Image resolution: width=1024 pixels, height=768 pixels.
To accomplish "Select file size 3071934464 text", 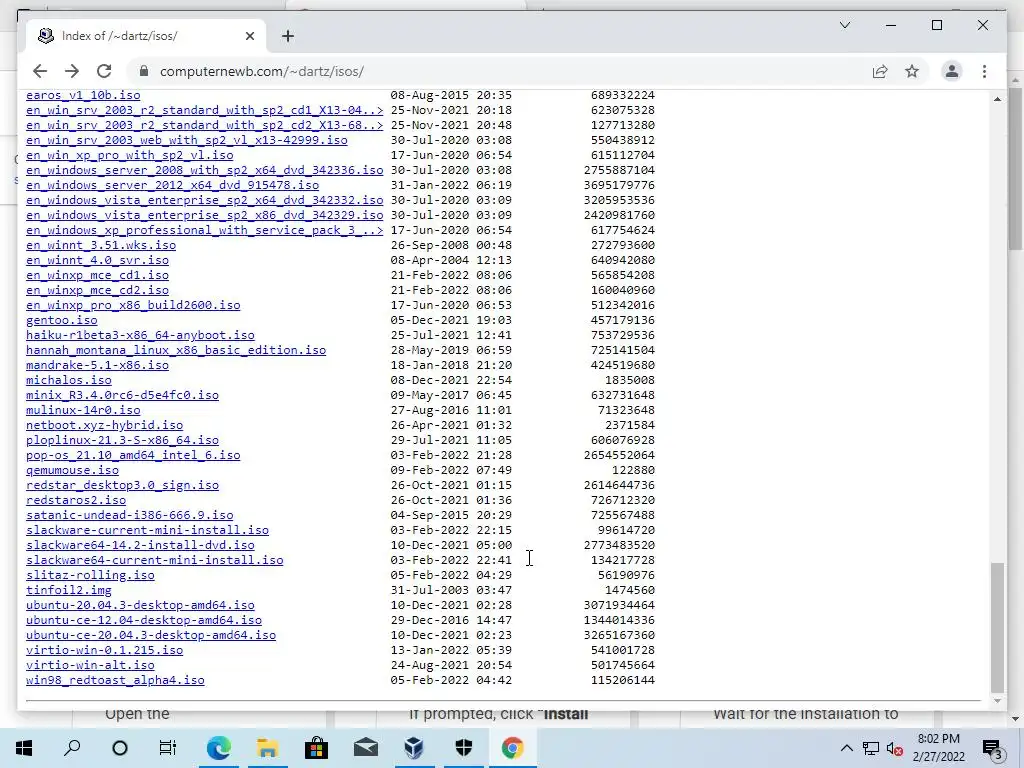I will coord(619,605).
